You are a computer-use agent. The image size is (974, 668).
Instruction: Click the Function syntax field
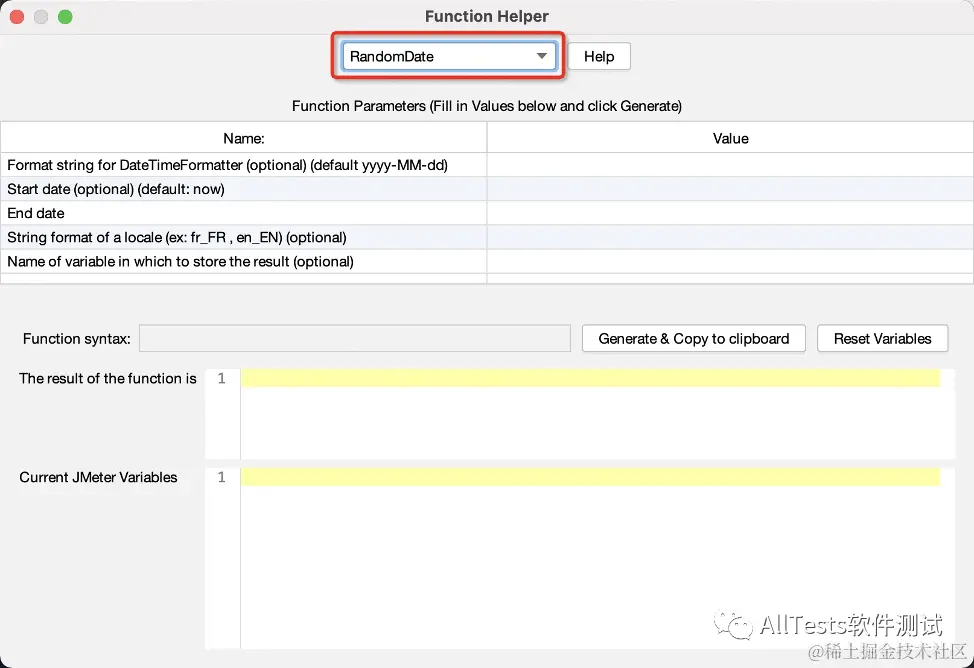click(355, 339)
